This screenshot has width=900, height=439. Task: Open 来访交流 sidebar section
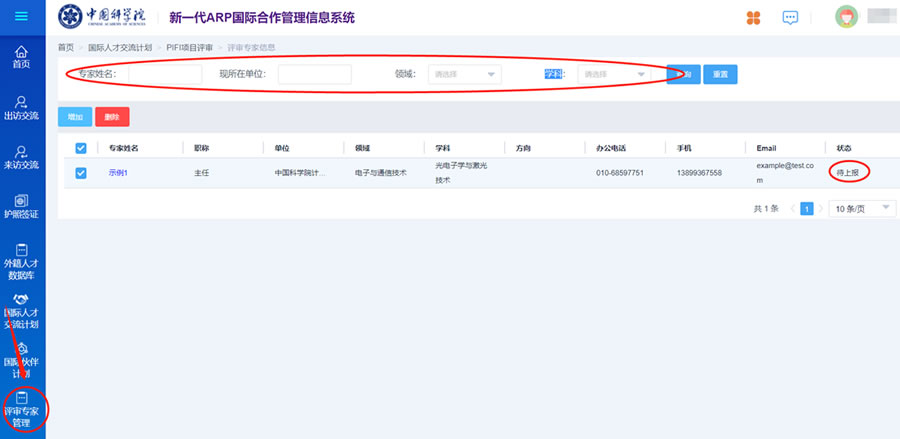(22, 157)
